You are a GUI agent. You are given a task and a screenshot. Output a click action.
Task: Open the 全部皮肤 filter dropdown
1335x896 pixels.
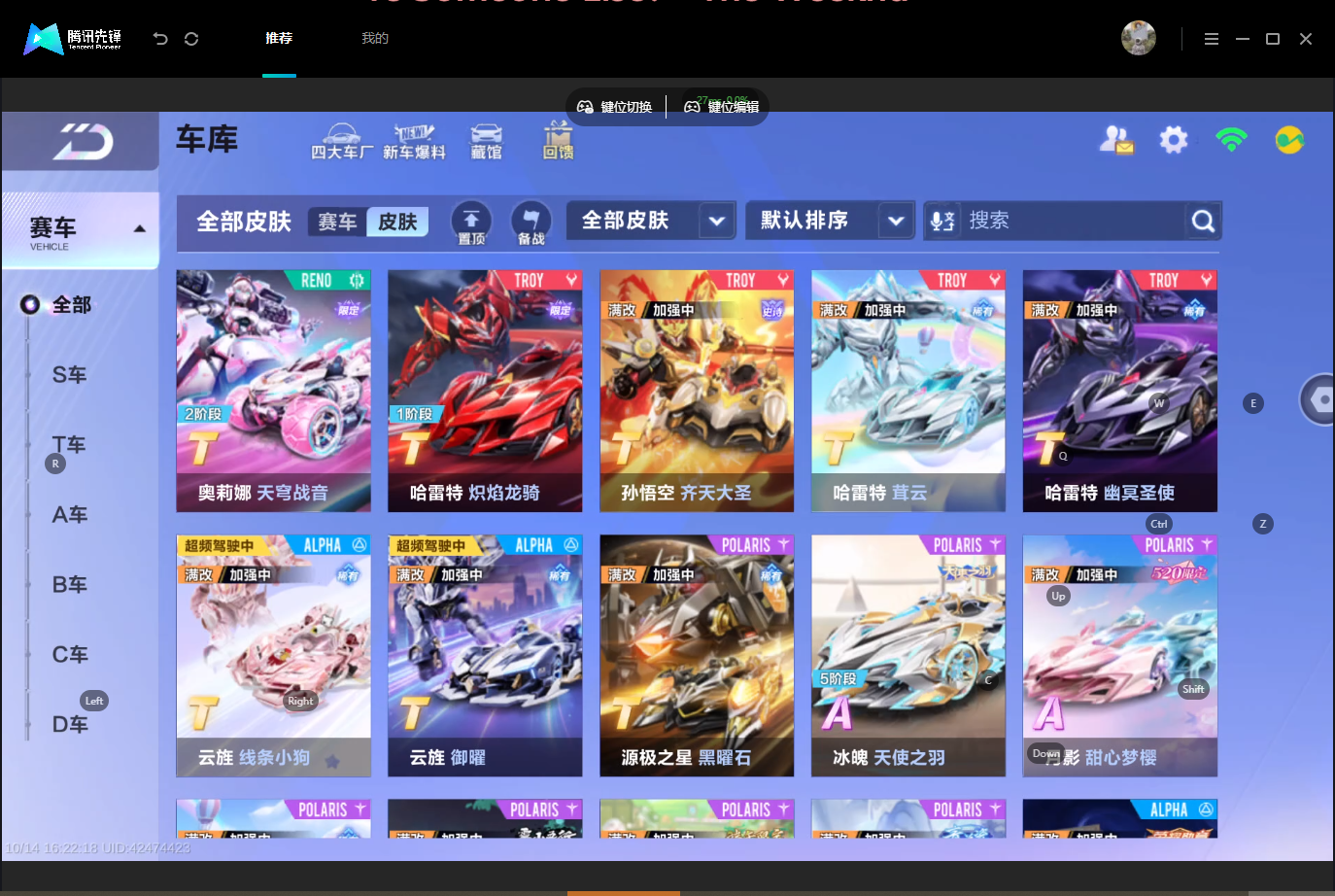click(651, 221)
